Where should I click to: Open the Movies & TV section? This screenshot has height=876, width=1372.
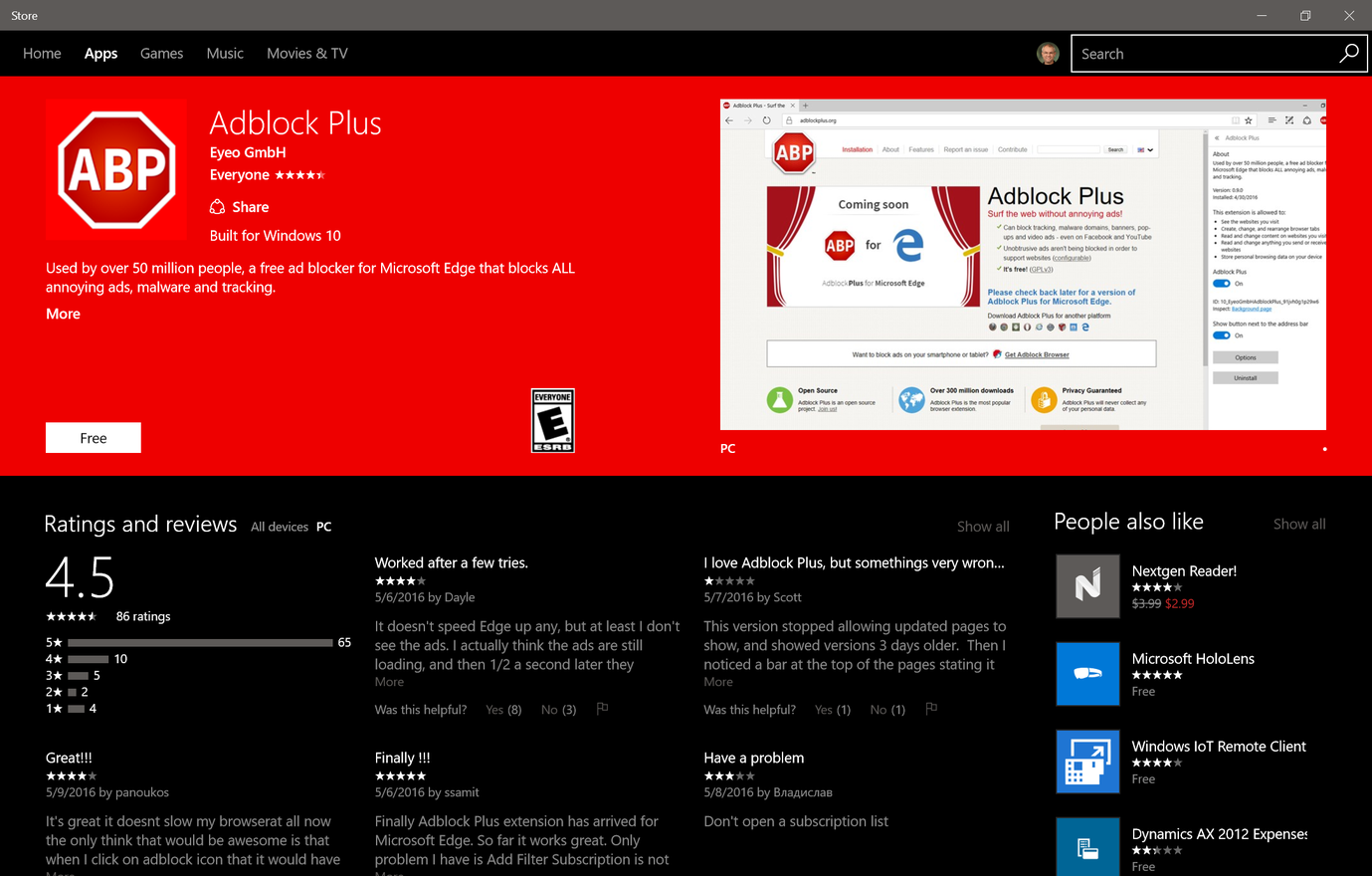pyautogui.click(x=306, y=53)
